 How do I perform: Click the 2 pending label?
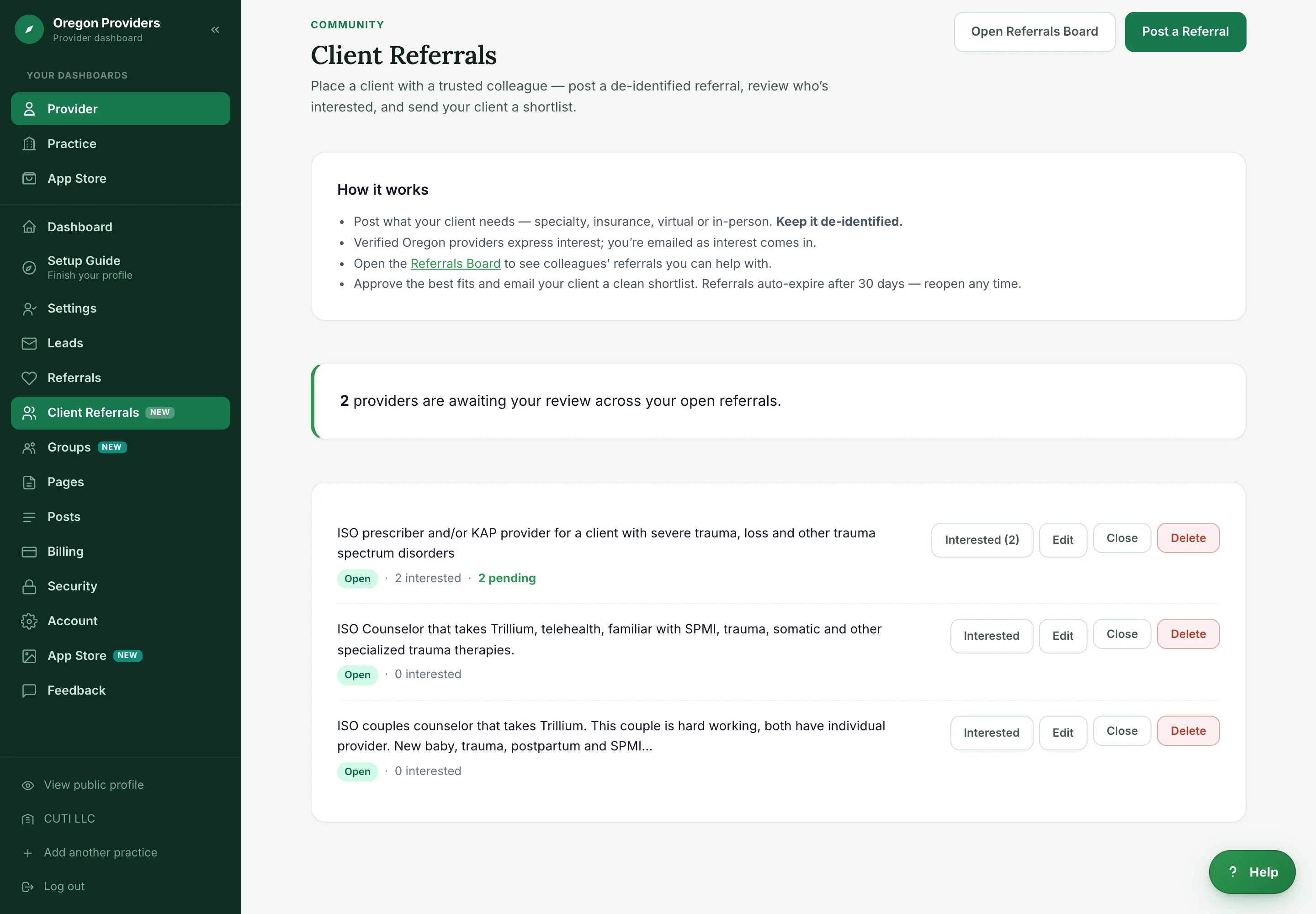(x=507, y=579)
